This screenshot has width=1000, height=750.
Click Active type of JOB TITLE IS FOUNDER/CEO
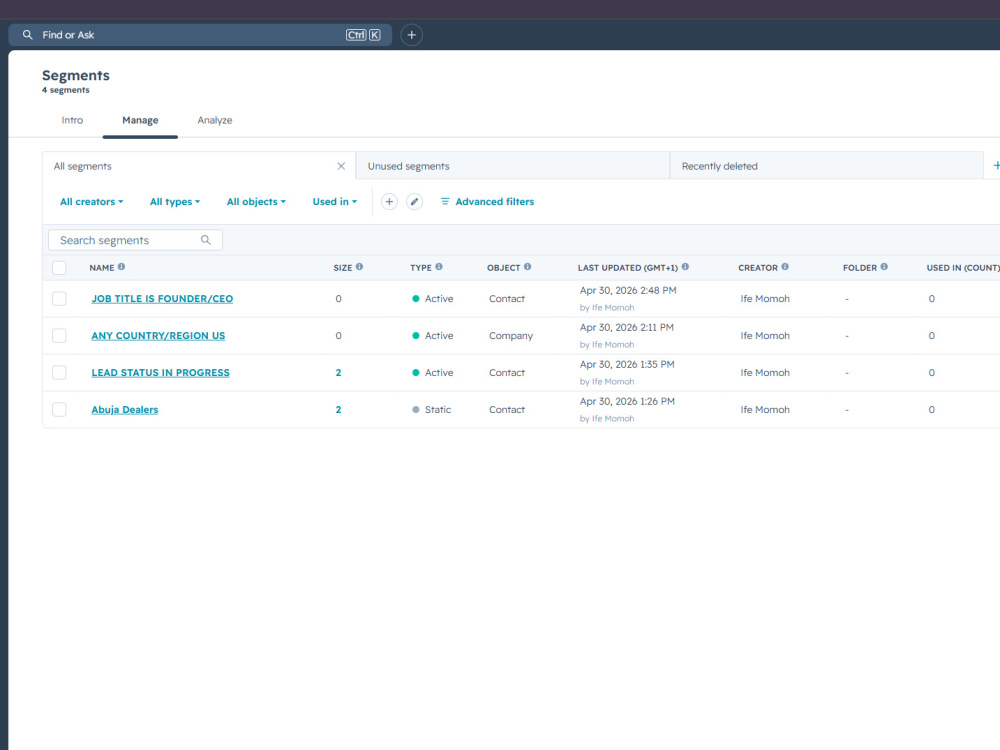[x=432, y=298]
